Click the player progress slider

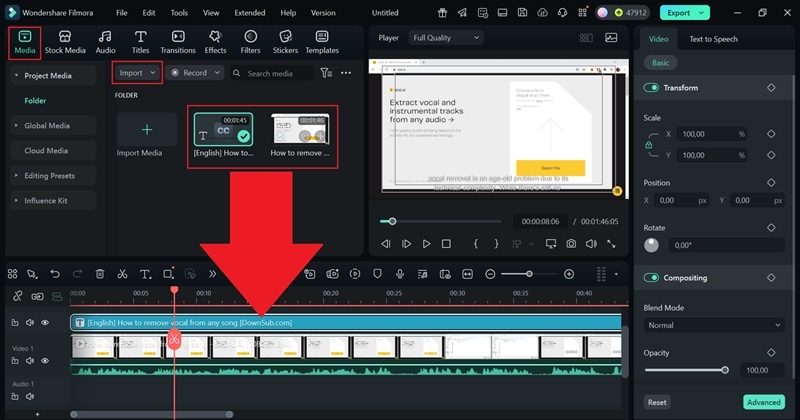pyautogui.click(x=441, y=221)
